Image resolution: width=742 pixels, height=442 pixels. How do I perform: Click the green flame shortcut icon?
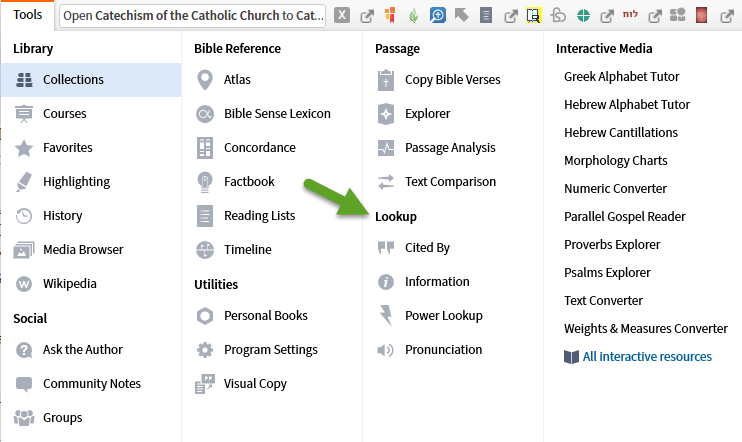414,16
